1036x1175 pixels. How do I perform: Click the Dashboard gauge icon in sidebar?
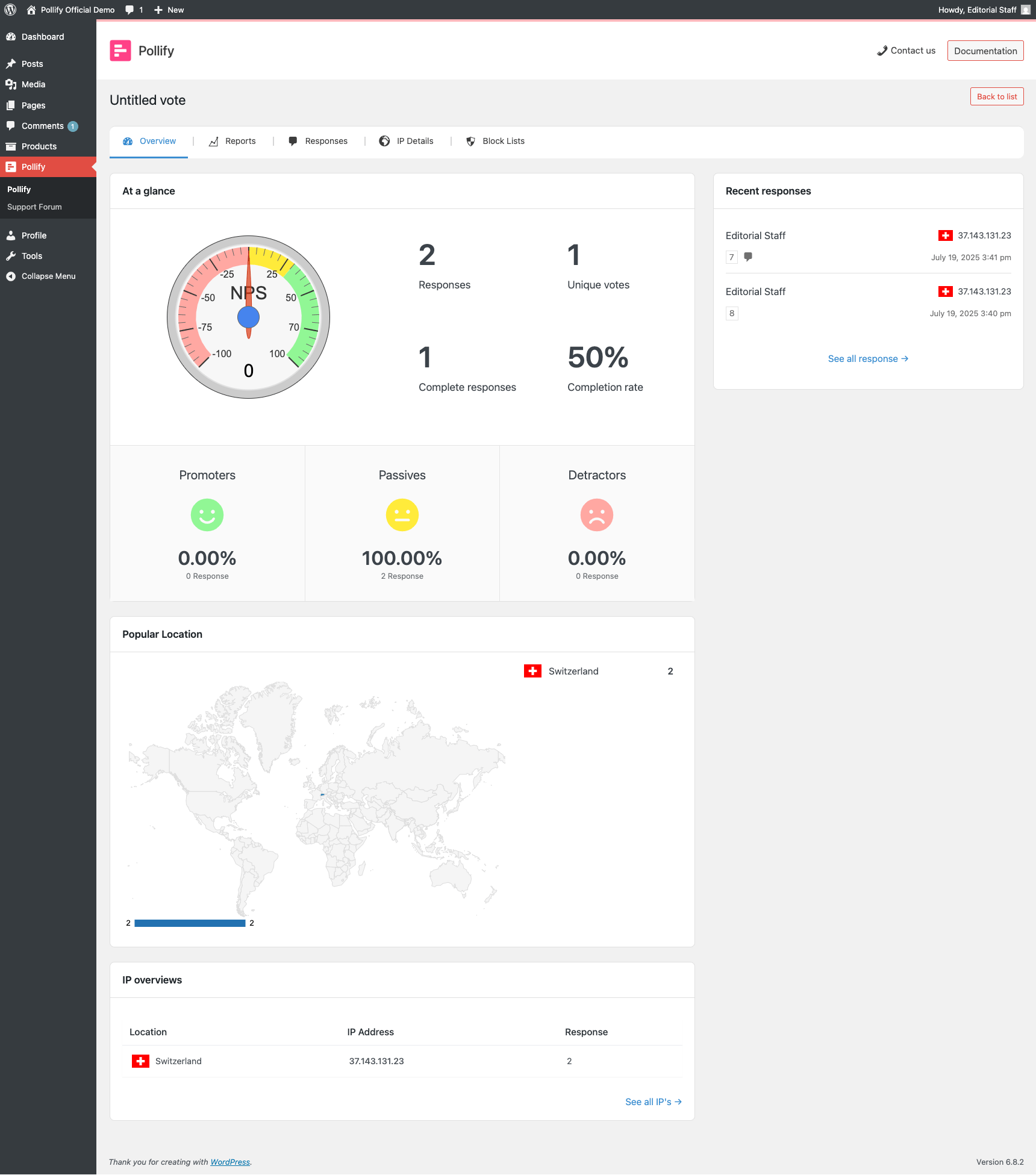(x=11, y=37)
